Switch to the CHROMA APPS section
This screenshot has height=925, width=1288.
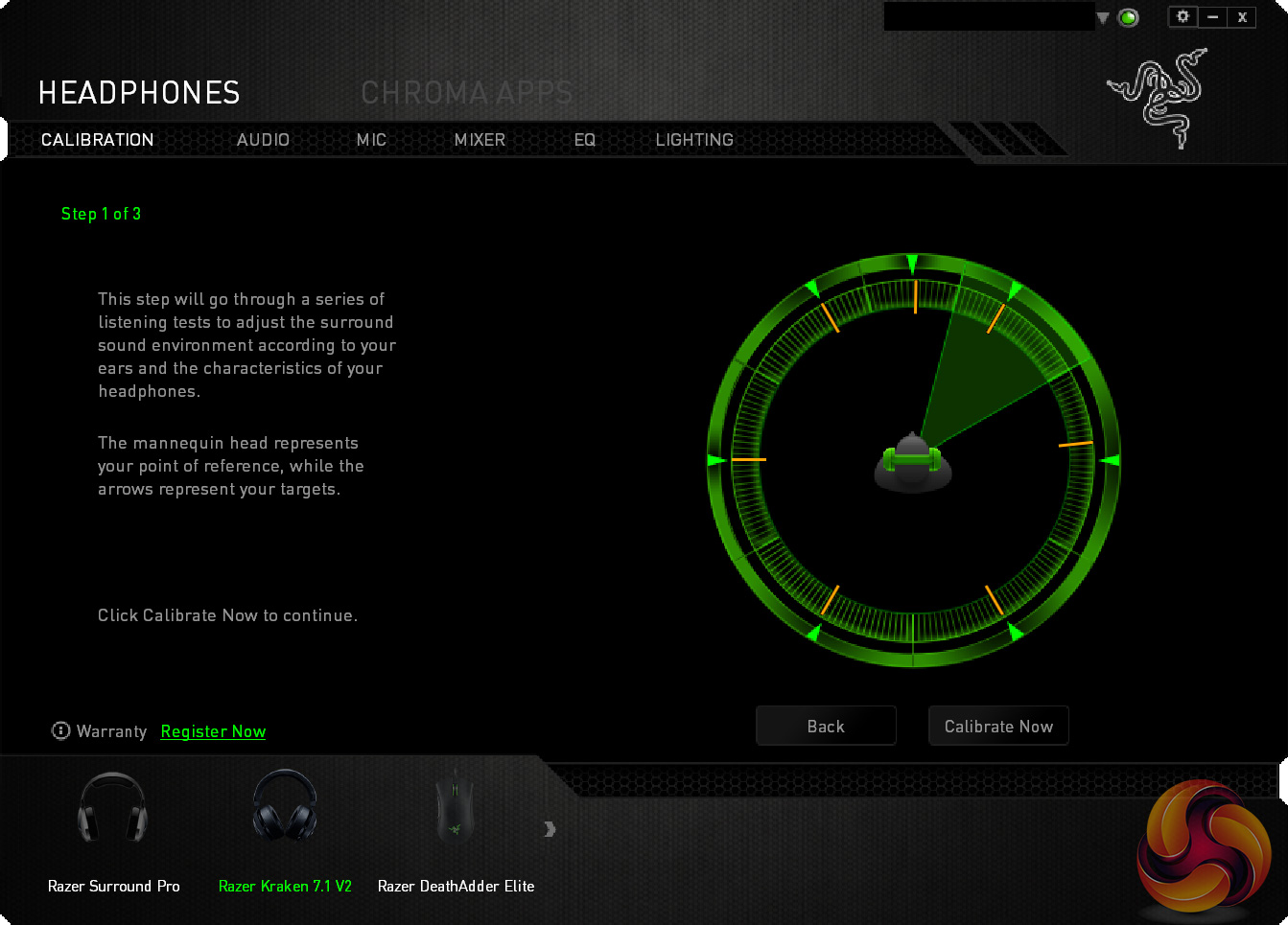coord(467,93)
